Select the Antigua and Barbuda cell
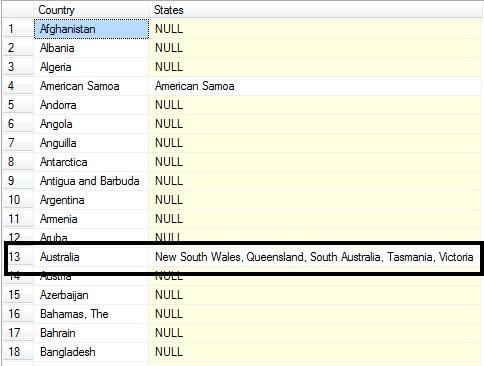The image size is (484, 366). click(91, 181)
